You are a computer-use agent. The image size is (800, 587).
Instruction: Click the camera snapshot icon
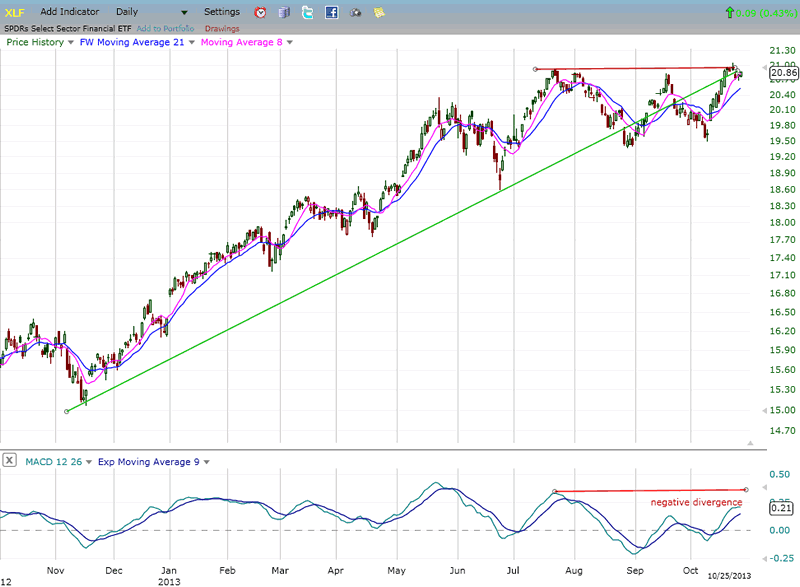tap(355, 13)
